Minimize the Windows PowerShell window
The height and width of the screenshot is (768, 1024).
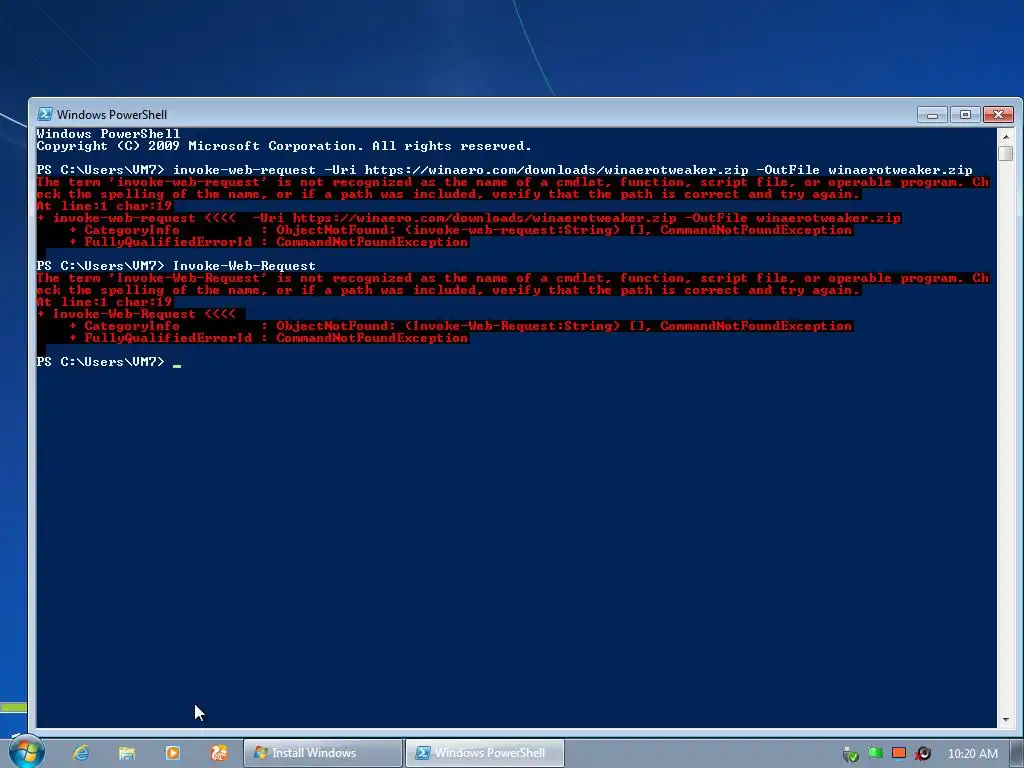[932, 115]
